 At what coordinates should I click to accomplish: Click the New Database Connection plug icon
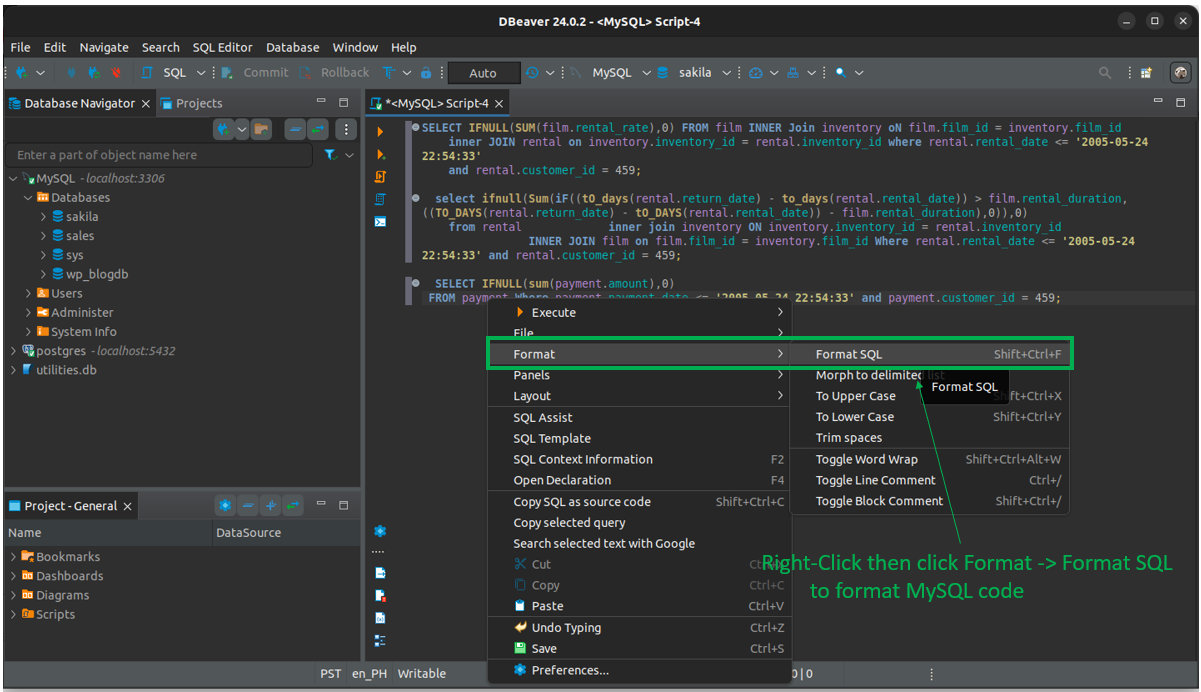tap(21, 73)
